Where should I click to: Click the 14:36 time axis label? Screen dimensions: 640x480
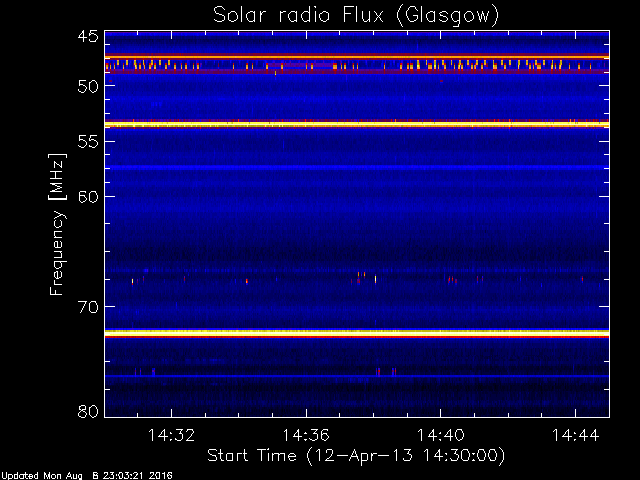click(306, 435)
